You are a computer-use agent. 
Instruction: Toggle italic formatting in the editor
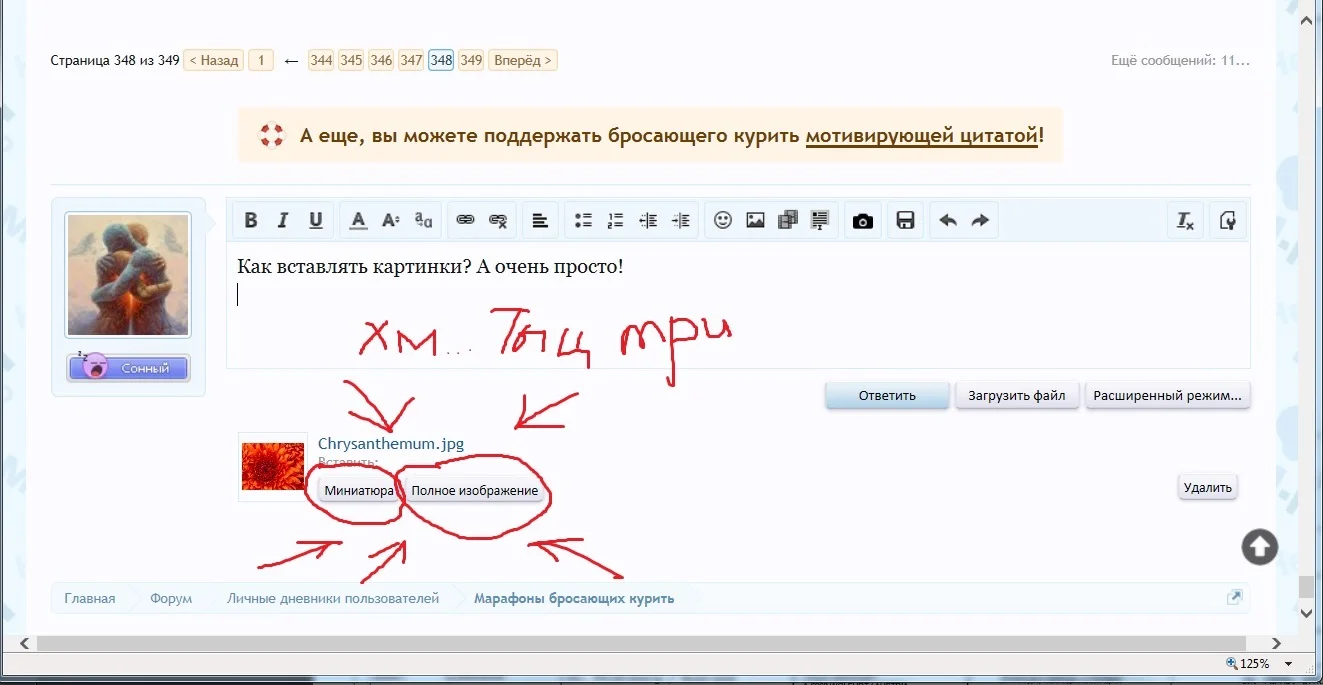point(283,220)
